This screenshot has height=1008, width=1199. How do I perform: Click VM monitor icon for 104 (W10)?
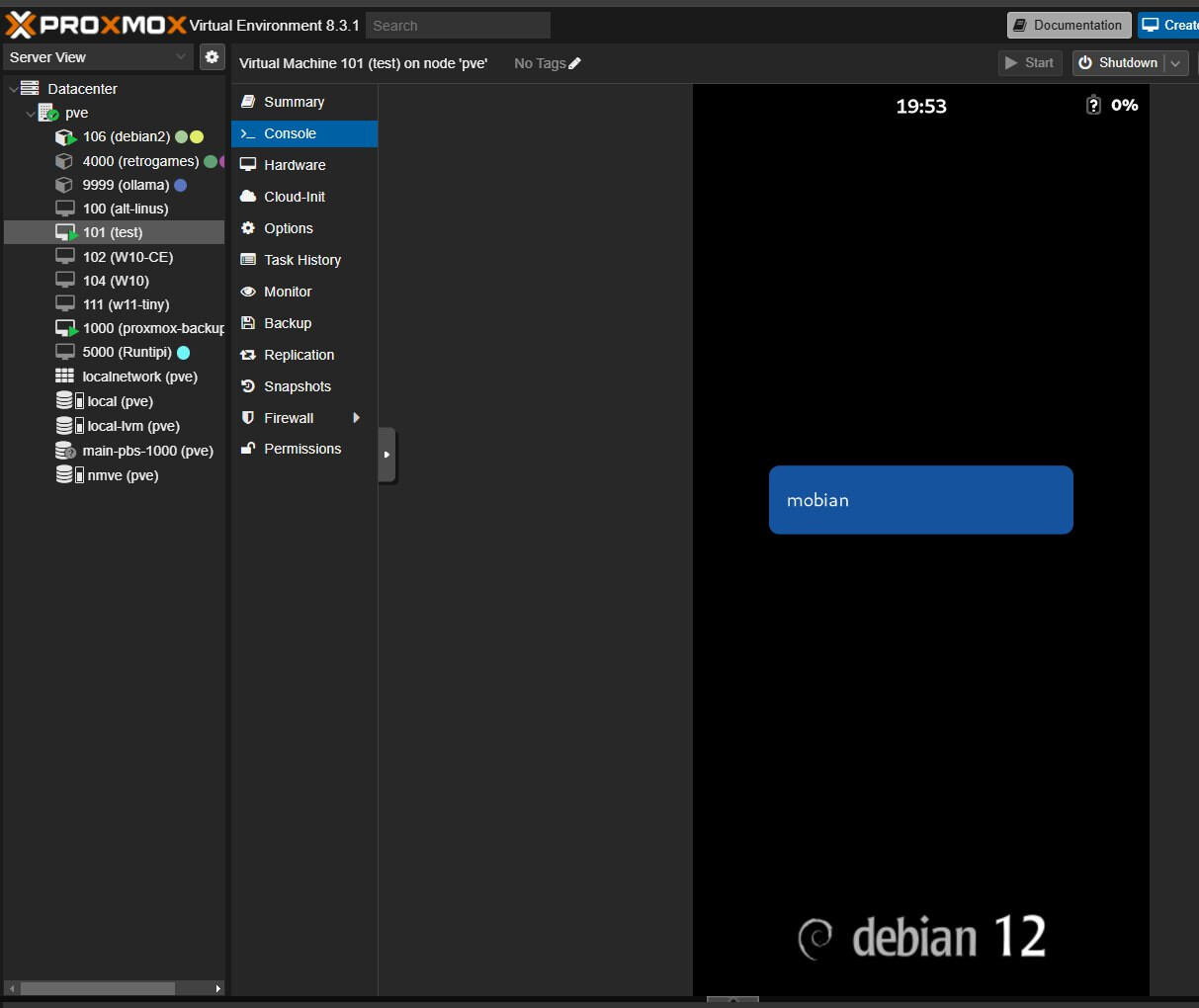[x=65, y=281]
